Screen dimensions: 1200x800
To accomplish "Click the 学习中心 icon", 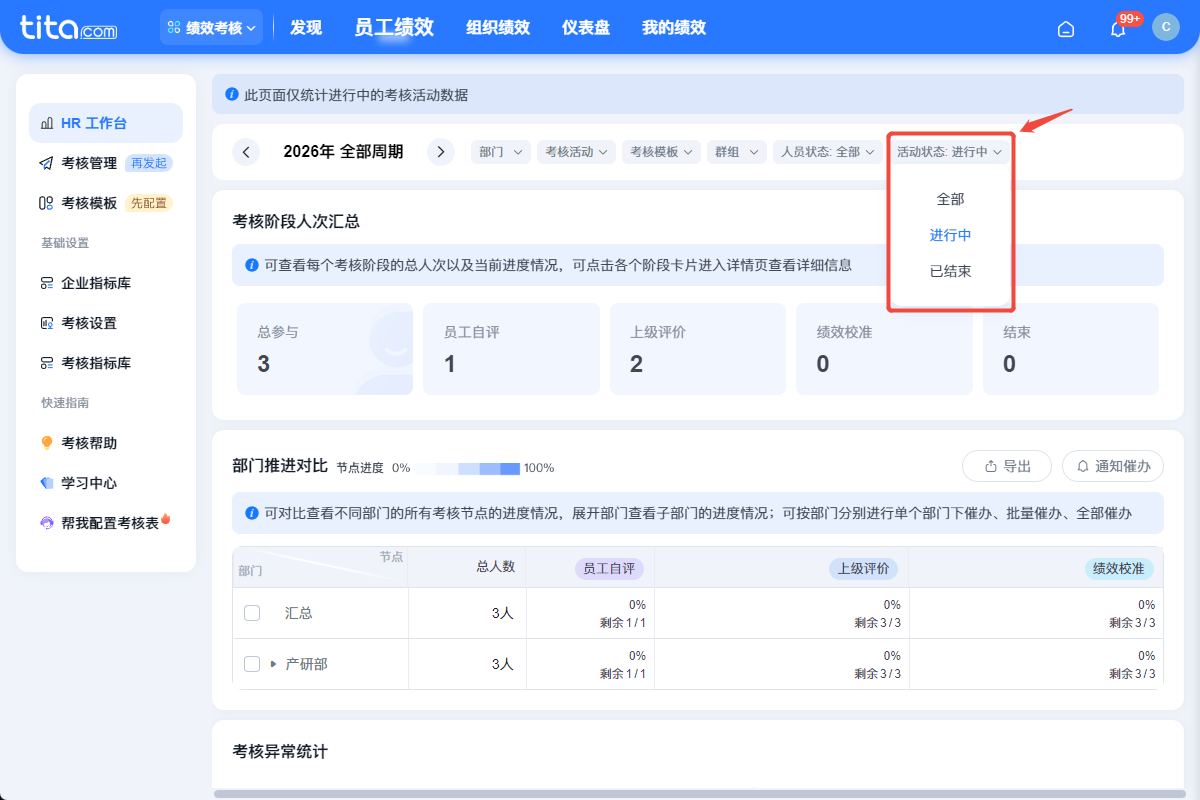I will point(46,483).
